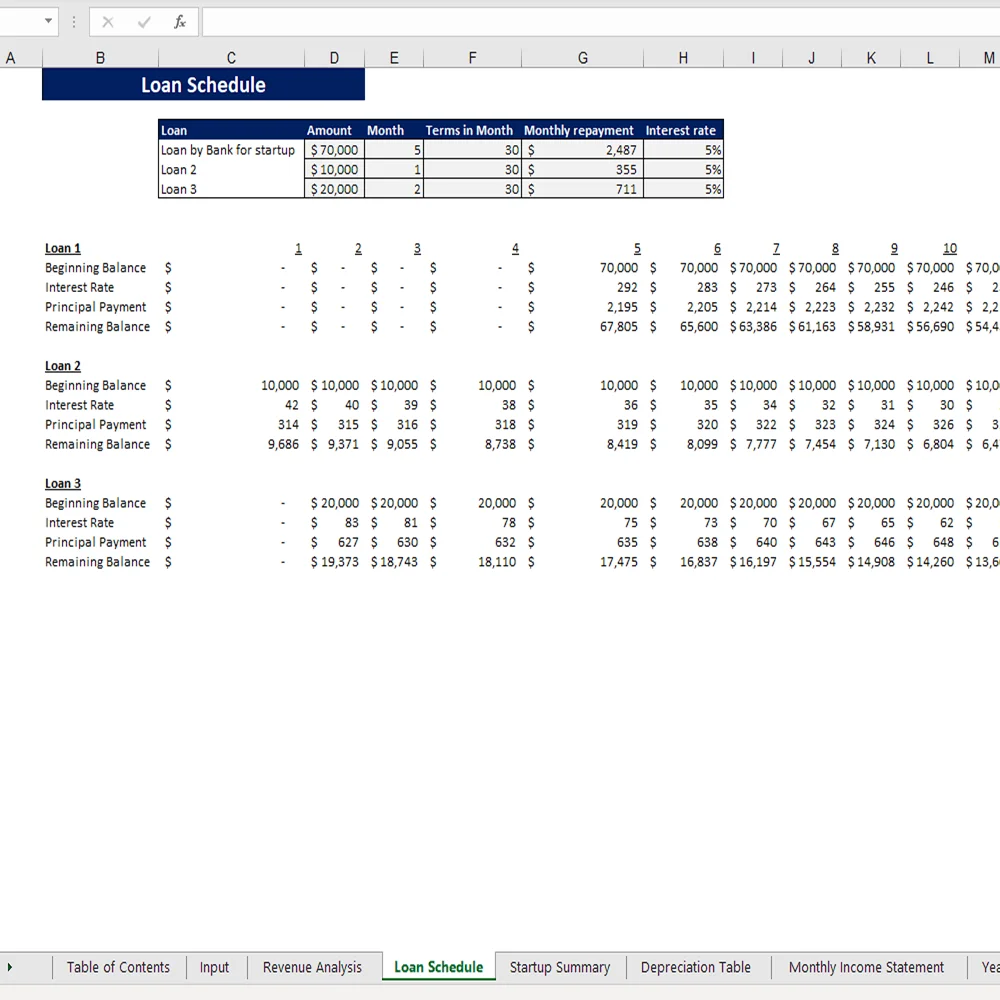Select column G header
This screenshot has height=1000, width=1000.
point(583,59)
